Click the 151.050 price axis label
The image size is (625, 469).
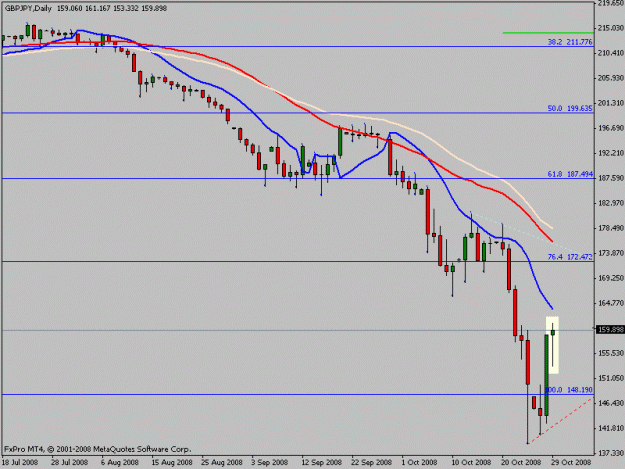click(x=611, y=378)
